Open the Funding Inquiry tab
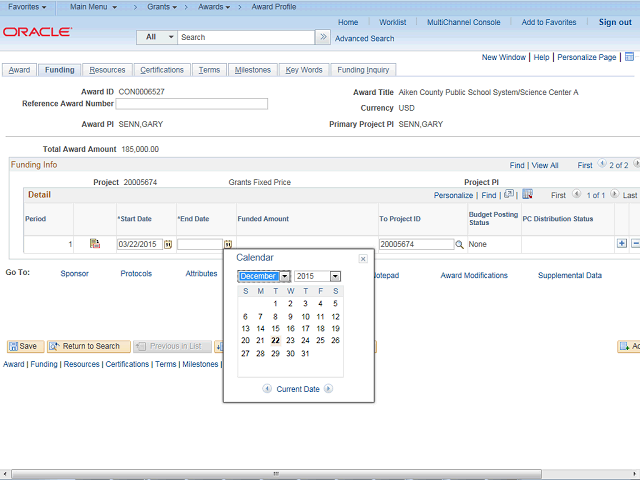This screenshot has height=480, width=640. coord(363,70)
